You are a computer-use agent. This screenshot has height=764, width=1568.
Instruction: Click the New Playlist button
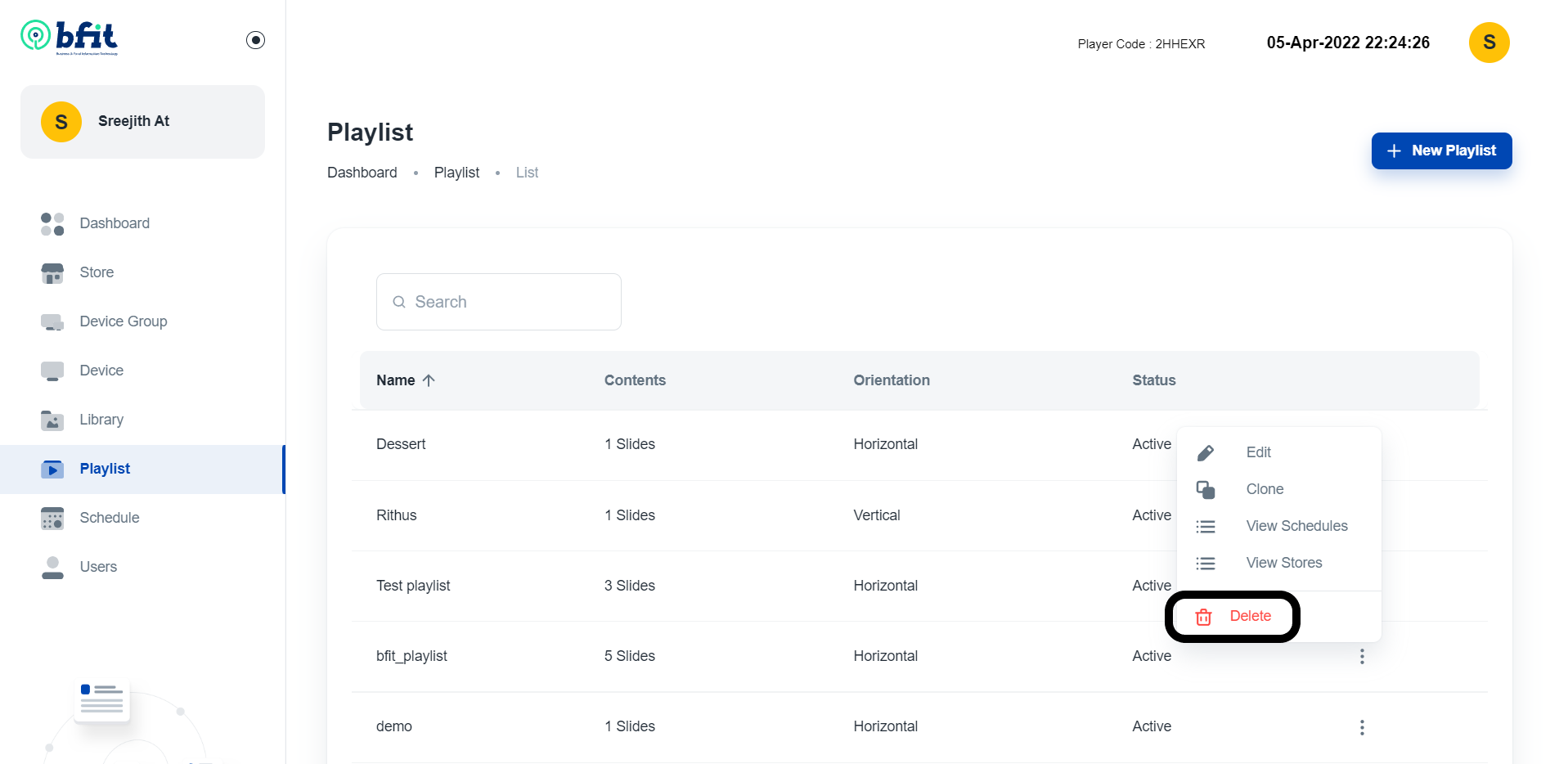[1441, 151]
